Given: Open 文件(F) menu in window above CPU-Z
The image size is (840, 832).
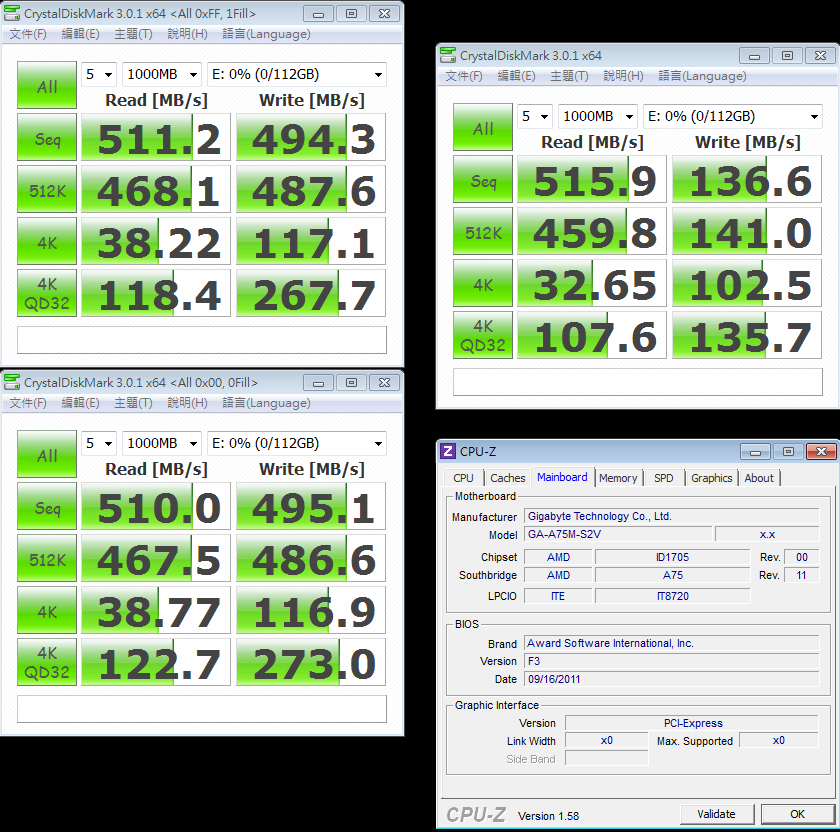Looking at the screenshot, I should (x=464, y=76).
